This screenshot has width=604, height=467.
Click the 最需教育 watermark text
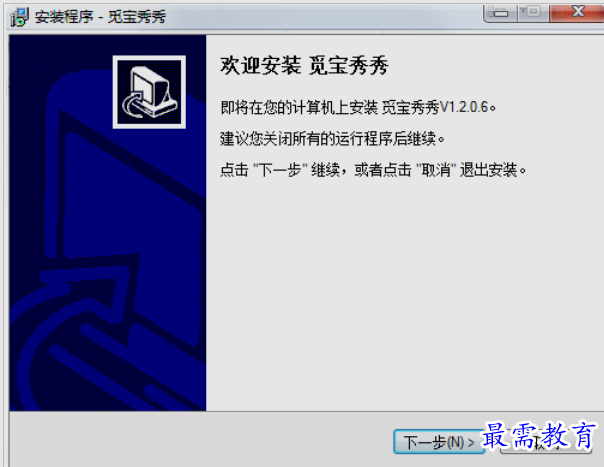click(539, 436)
